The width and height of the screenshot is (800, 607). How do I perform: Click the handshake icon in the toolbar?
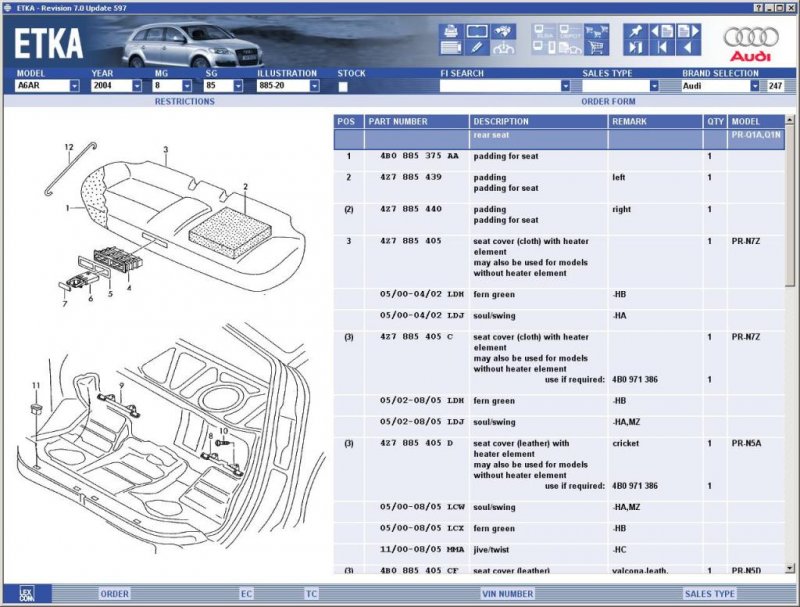pos(504,30)
